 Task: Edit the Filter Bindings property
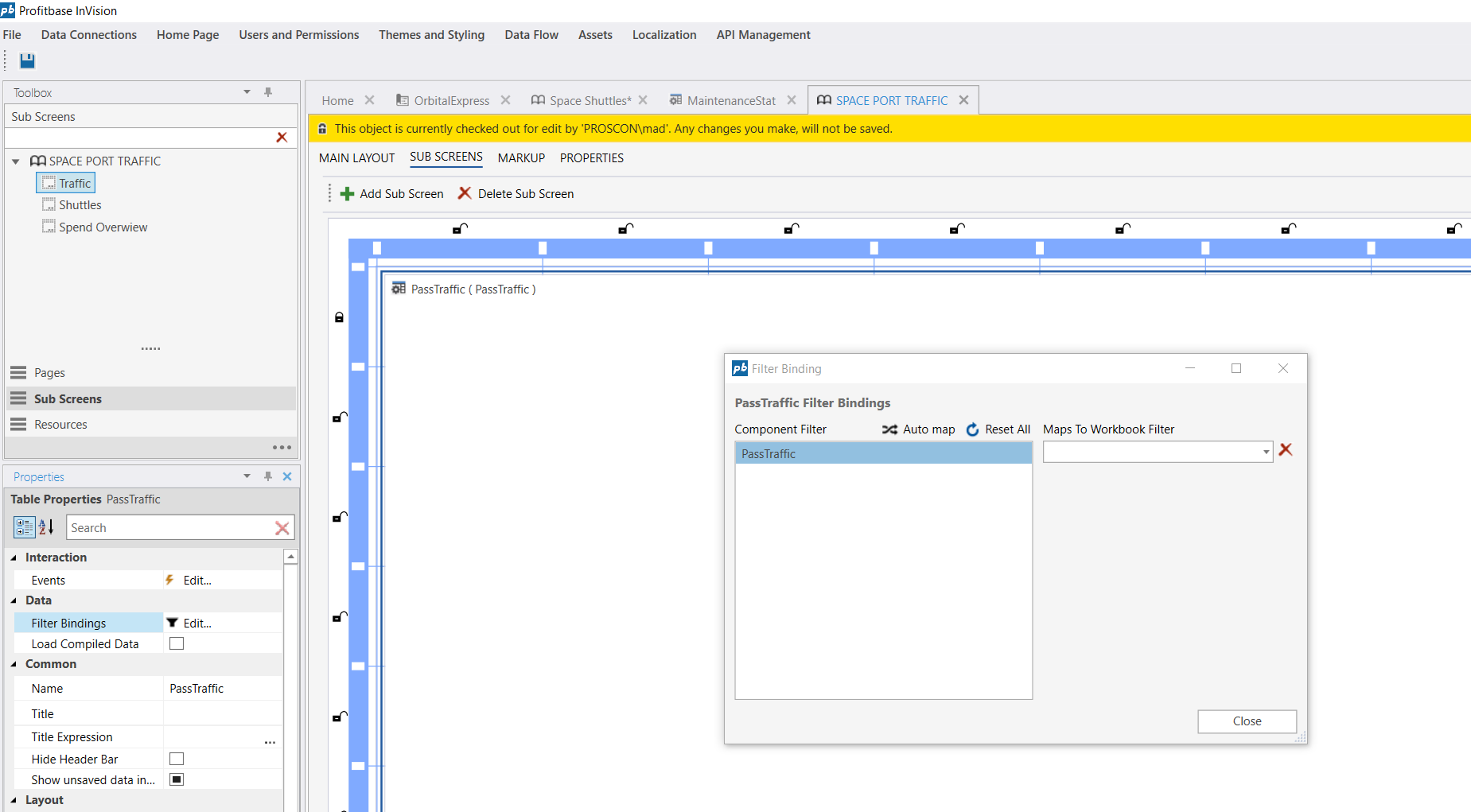point(197,624)
